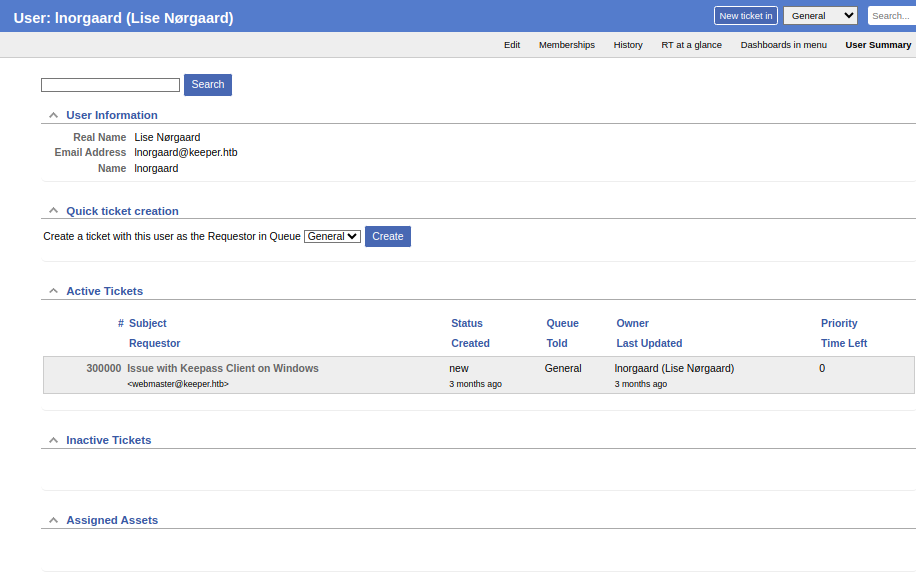Open Dashboards in menu page
This screenshot has height=572, width=916.
pos(783,45)
